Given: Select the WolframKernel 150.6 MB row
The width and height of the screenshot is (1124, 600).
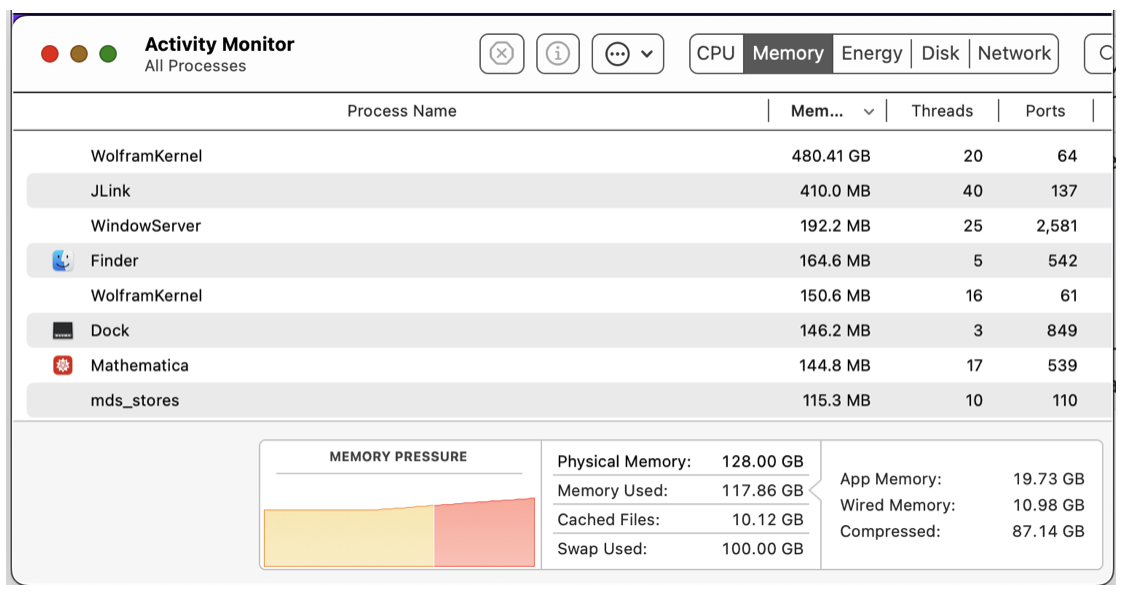Looking at the screenshot, I should (x=569, y=295).
